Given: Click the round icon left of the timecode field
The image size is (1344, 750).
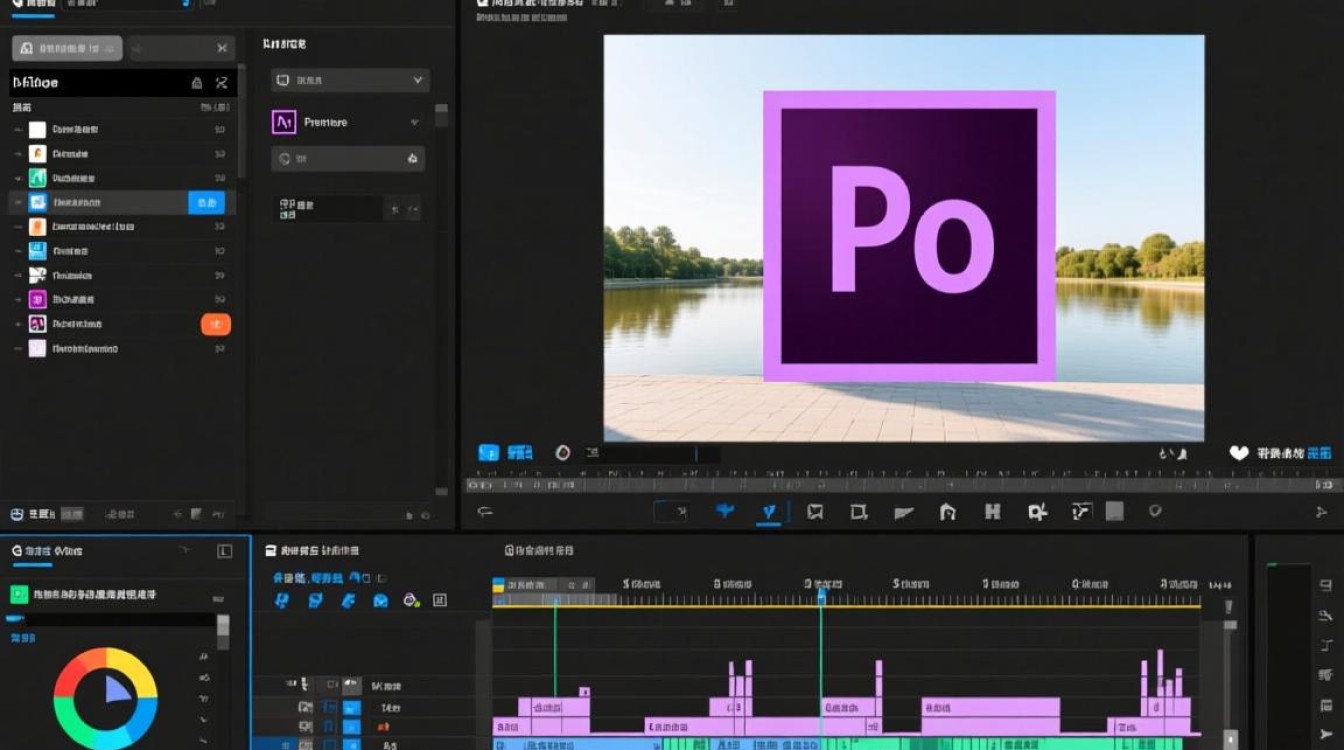Looking at the screenshot, I should pyautogui.click(x=563, y=453).
